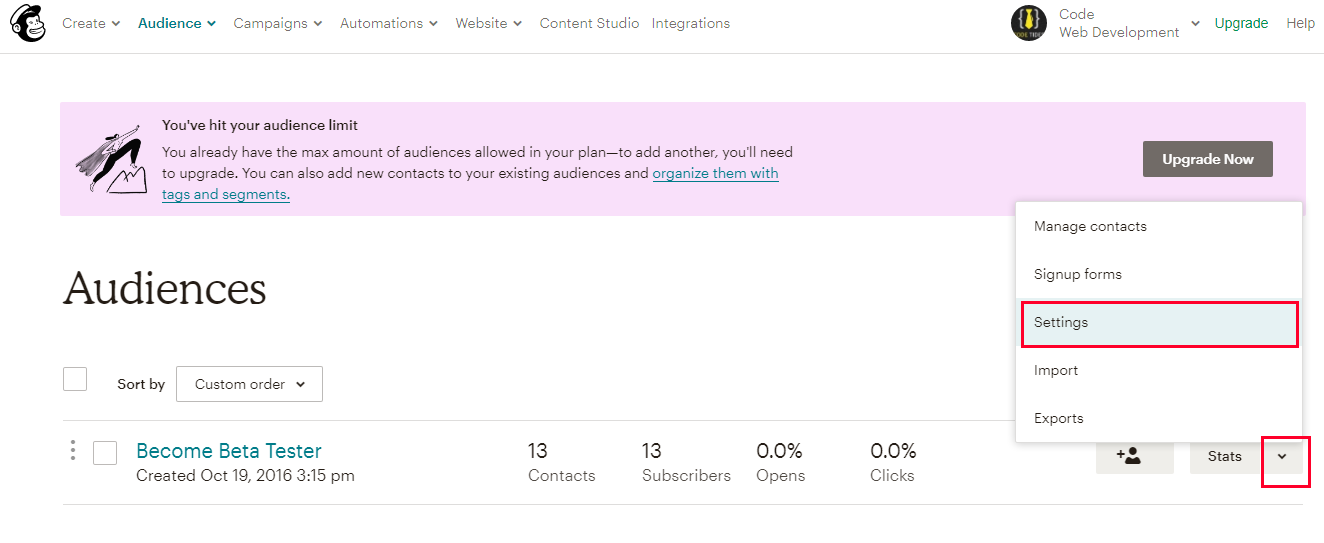This screenshot has height=543, width=1324.
Task: Expand the chevron next to Stats
Action: pos(1282,457)
